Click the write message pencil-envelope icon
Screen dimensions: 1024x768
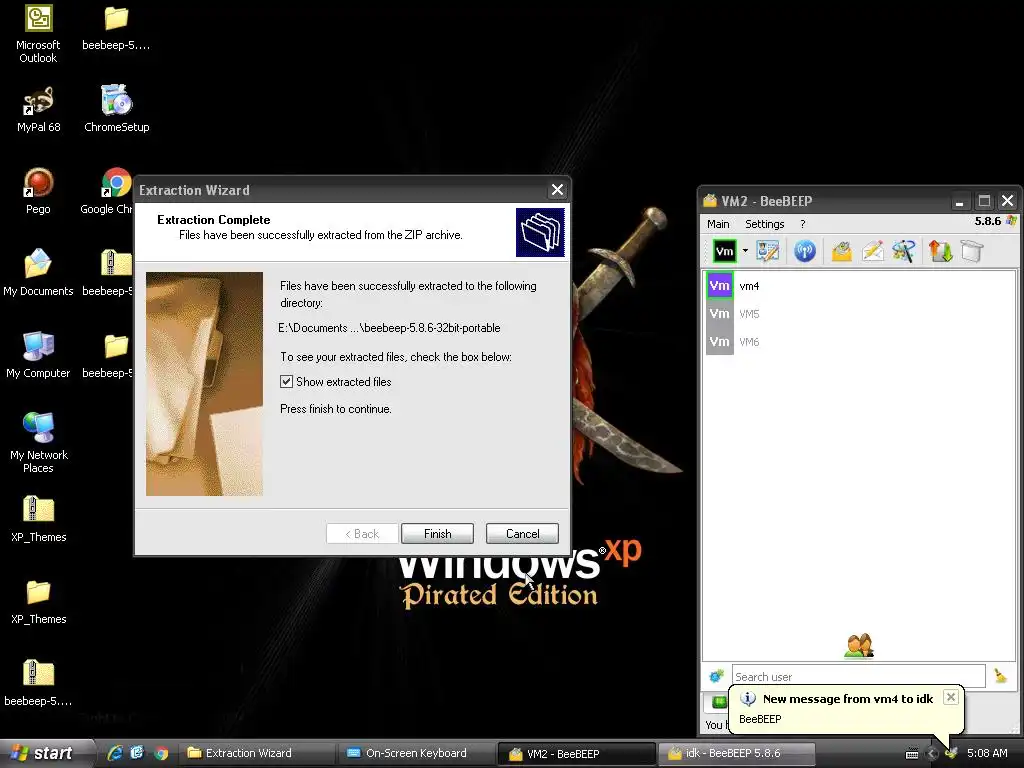[873, 251]
